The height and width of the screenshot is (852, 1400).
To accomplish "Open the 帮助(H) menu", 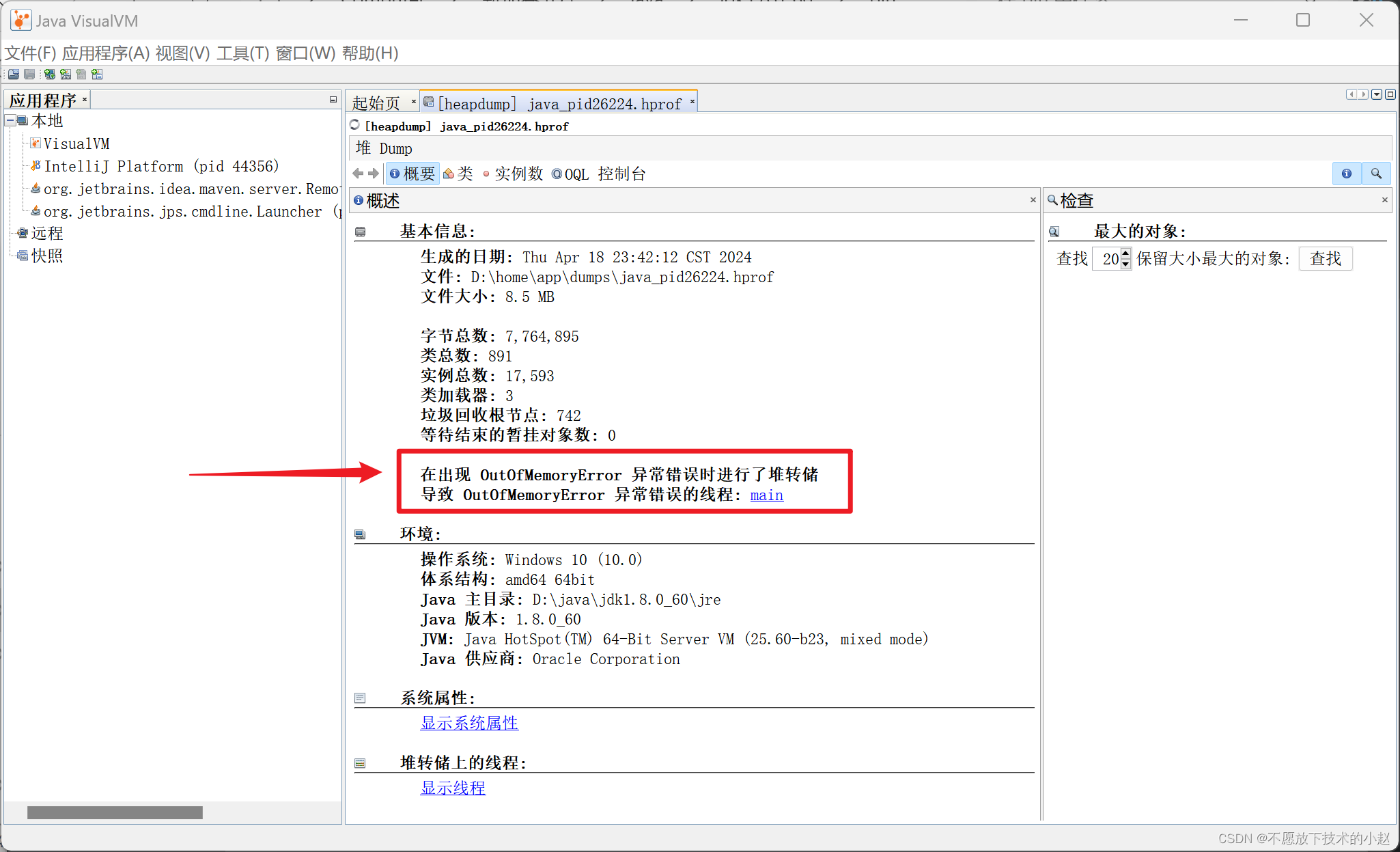I will click(x=370, y=53).
